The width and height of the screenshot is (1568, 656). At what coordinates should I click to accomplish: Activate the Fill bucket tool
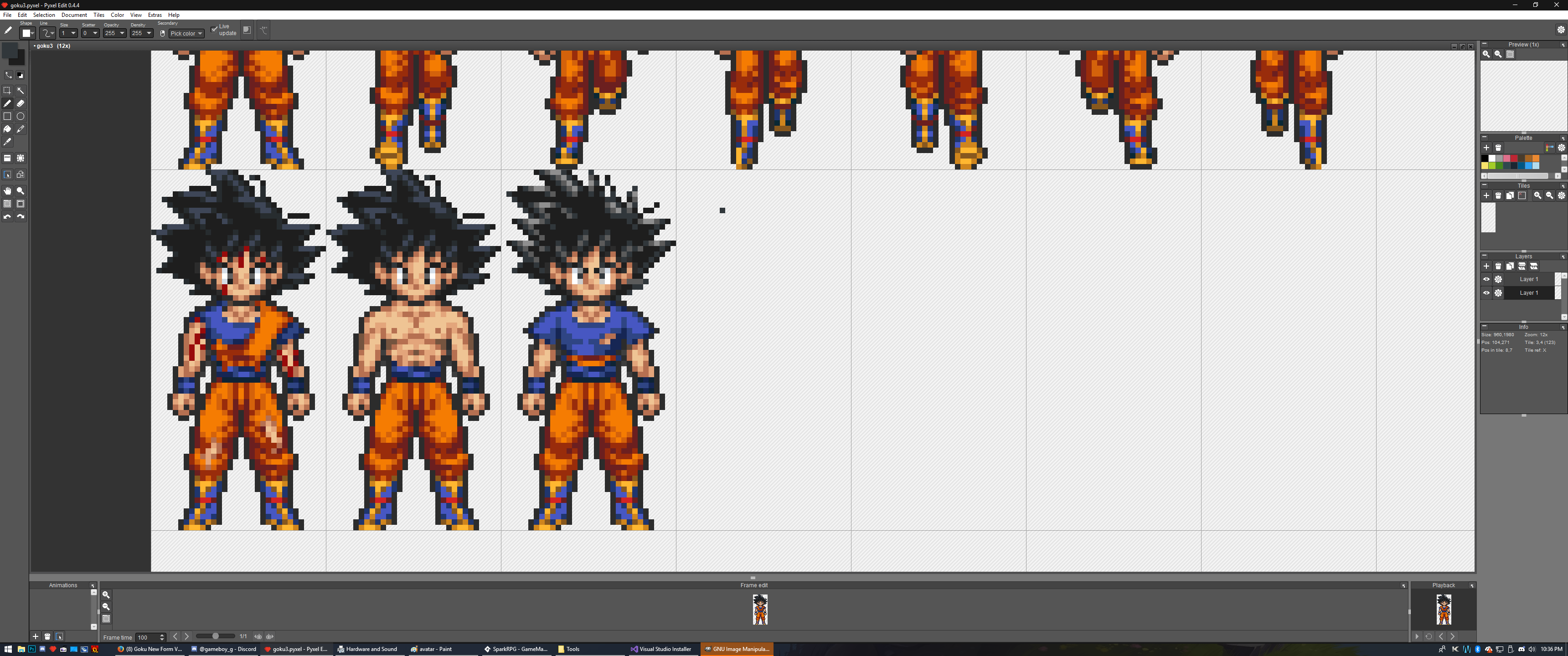click(x=7, y=129)
